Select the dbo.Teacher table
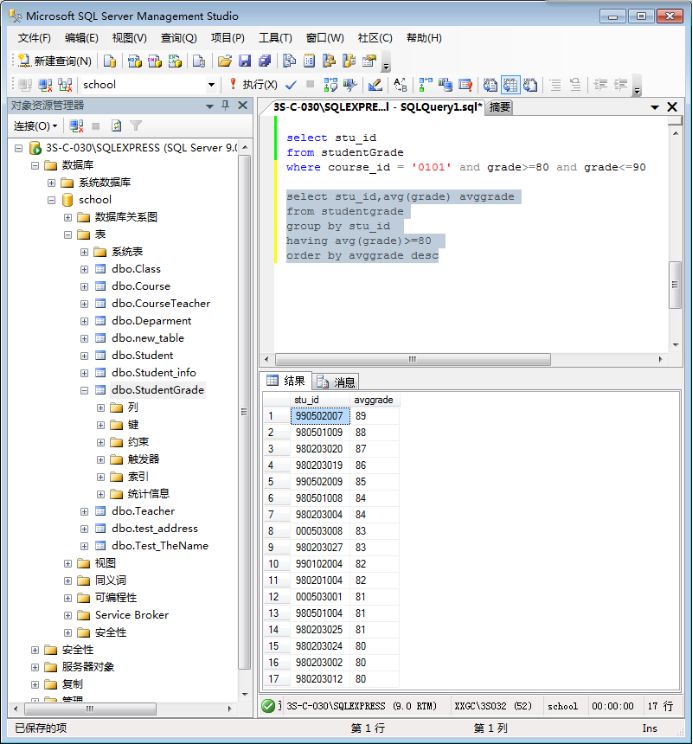693x744 pixels. click(x=143, y=511)
